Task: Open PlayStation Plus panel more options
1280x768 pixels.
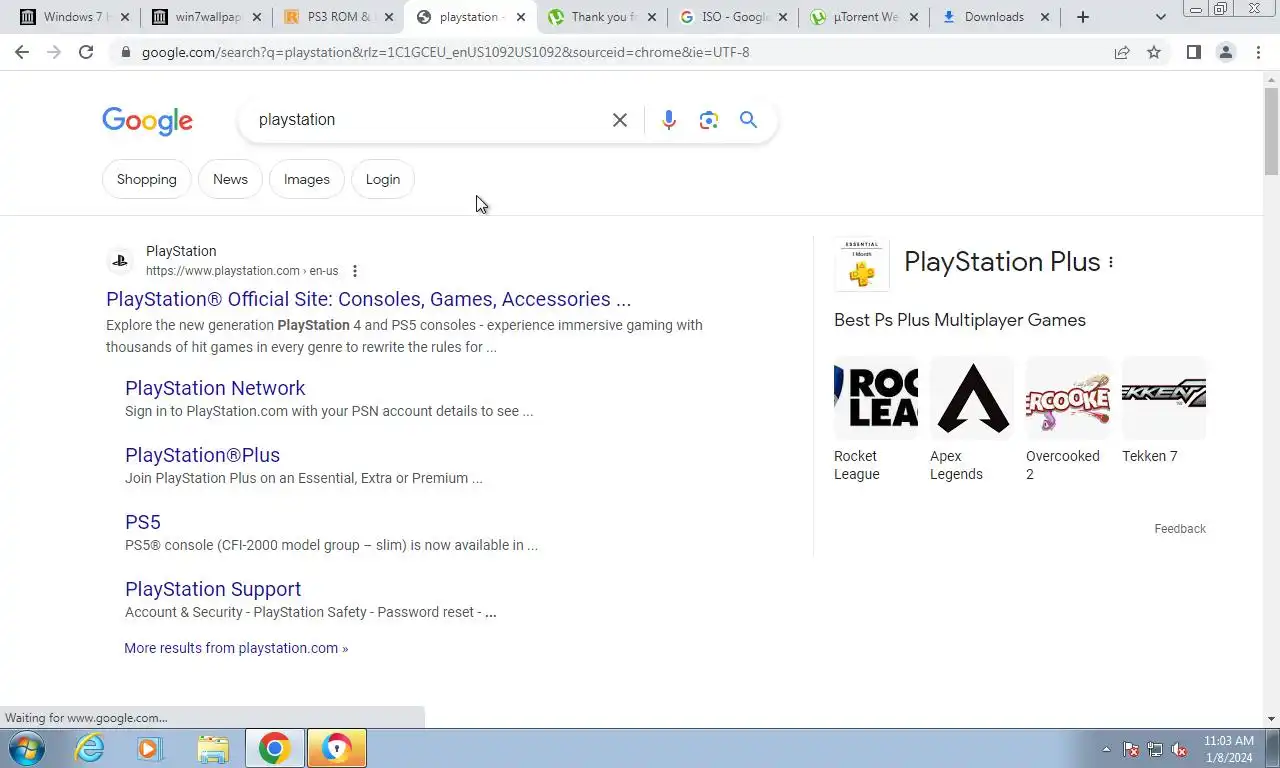Action: (x=1111, y=262)
